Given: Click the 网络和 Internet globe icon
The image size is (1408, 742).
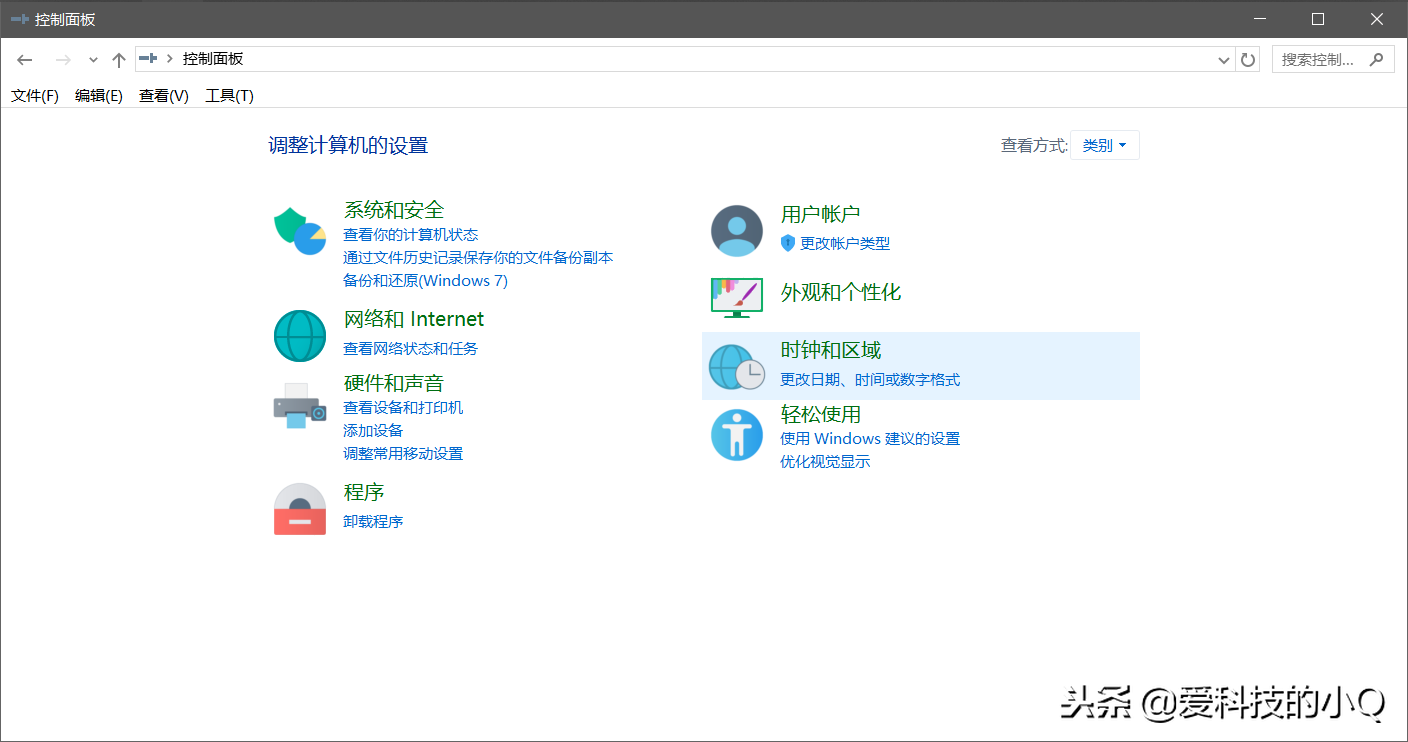Looking at the screenshot, I should (x=300, y=336).
